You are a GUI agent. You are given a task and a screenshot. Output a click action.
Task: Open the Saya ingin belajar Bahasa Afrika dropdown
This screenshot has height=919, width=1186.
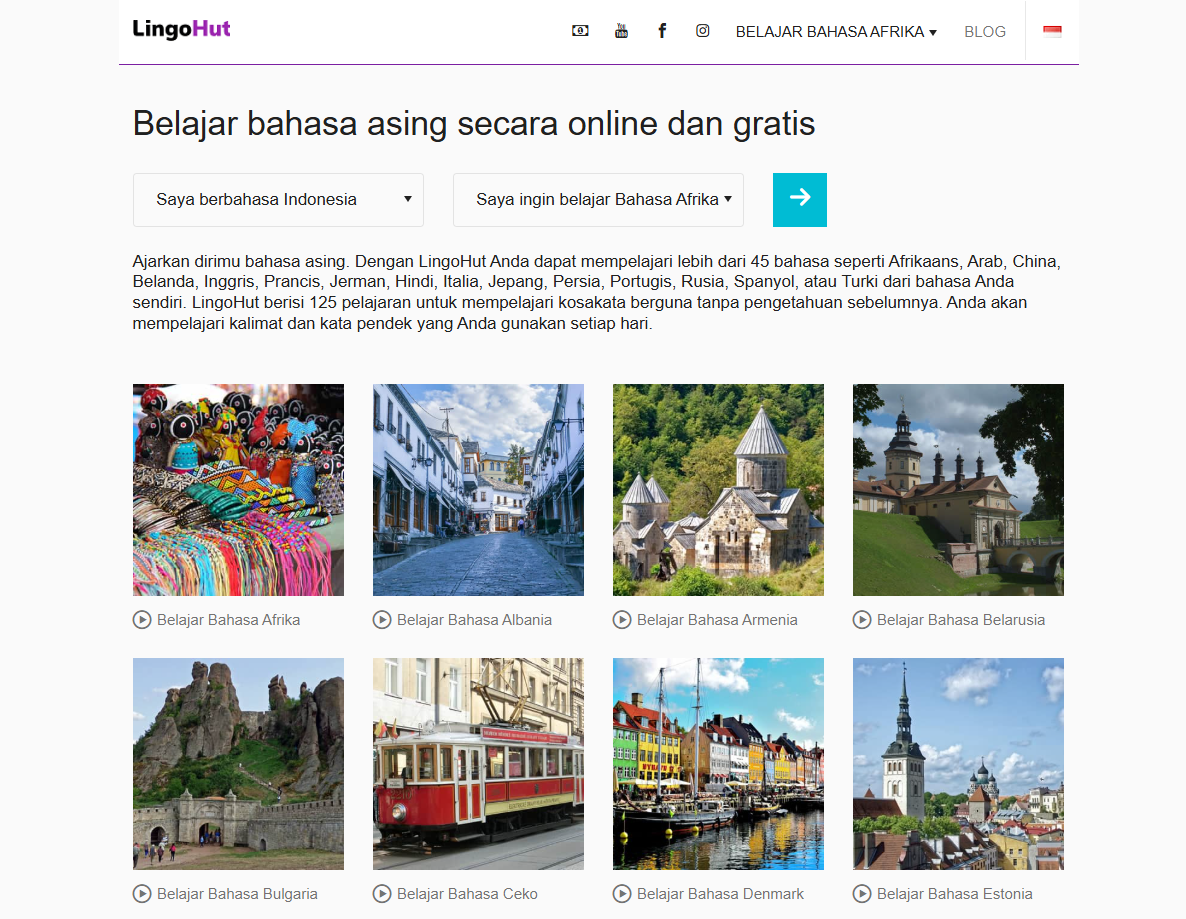tap(598, 199)
